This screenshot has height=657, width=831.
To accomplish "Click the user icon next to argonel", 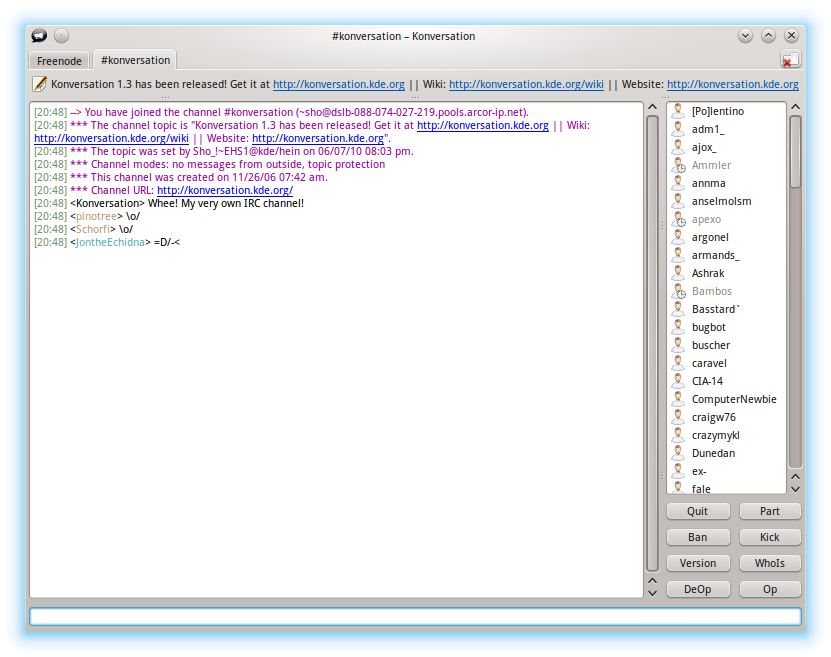I will tap(678, 237).
